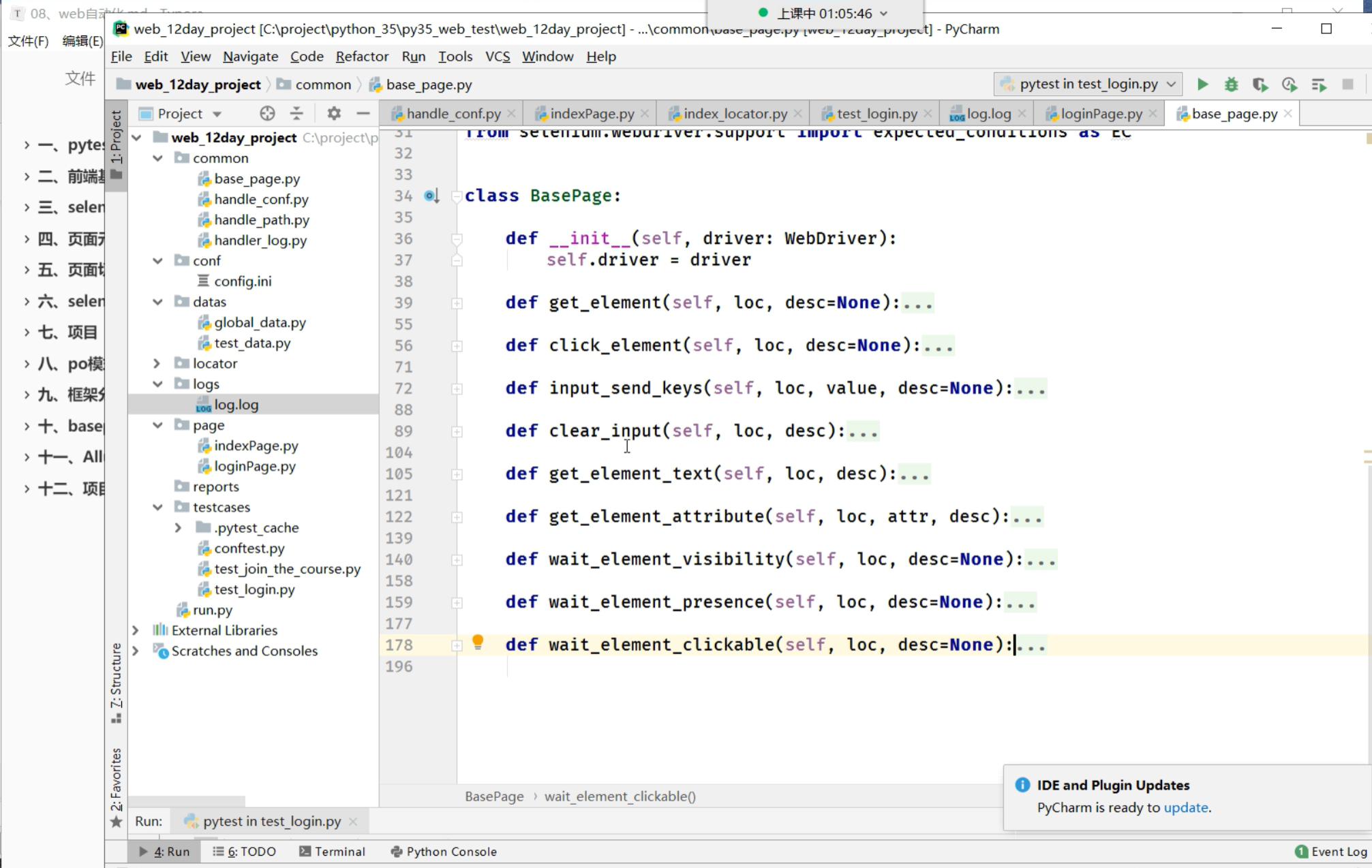Click the update link in notification
This screenshot has height=868, width=1372.
tap(1185, 807)
